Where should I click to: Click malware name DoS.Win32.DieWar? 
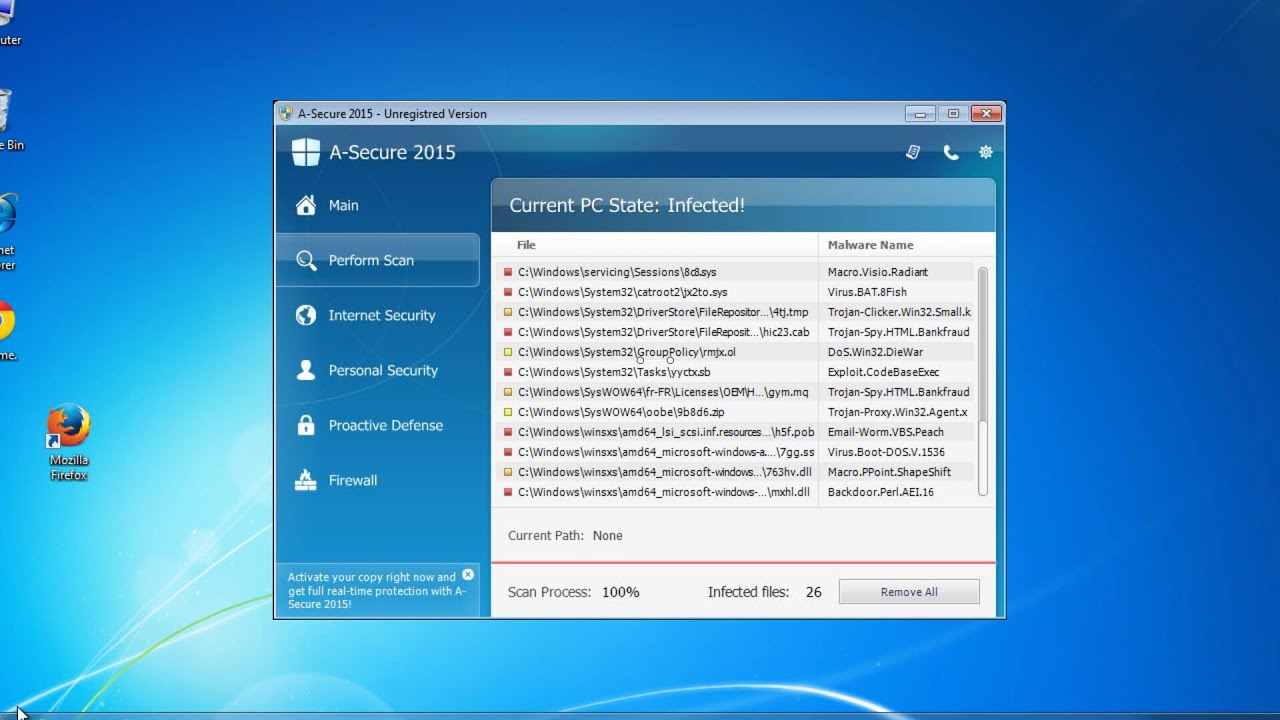click(875, 352)
